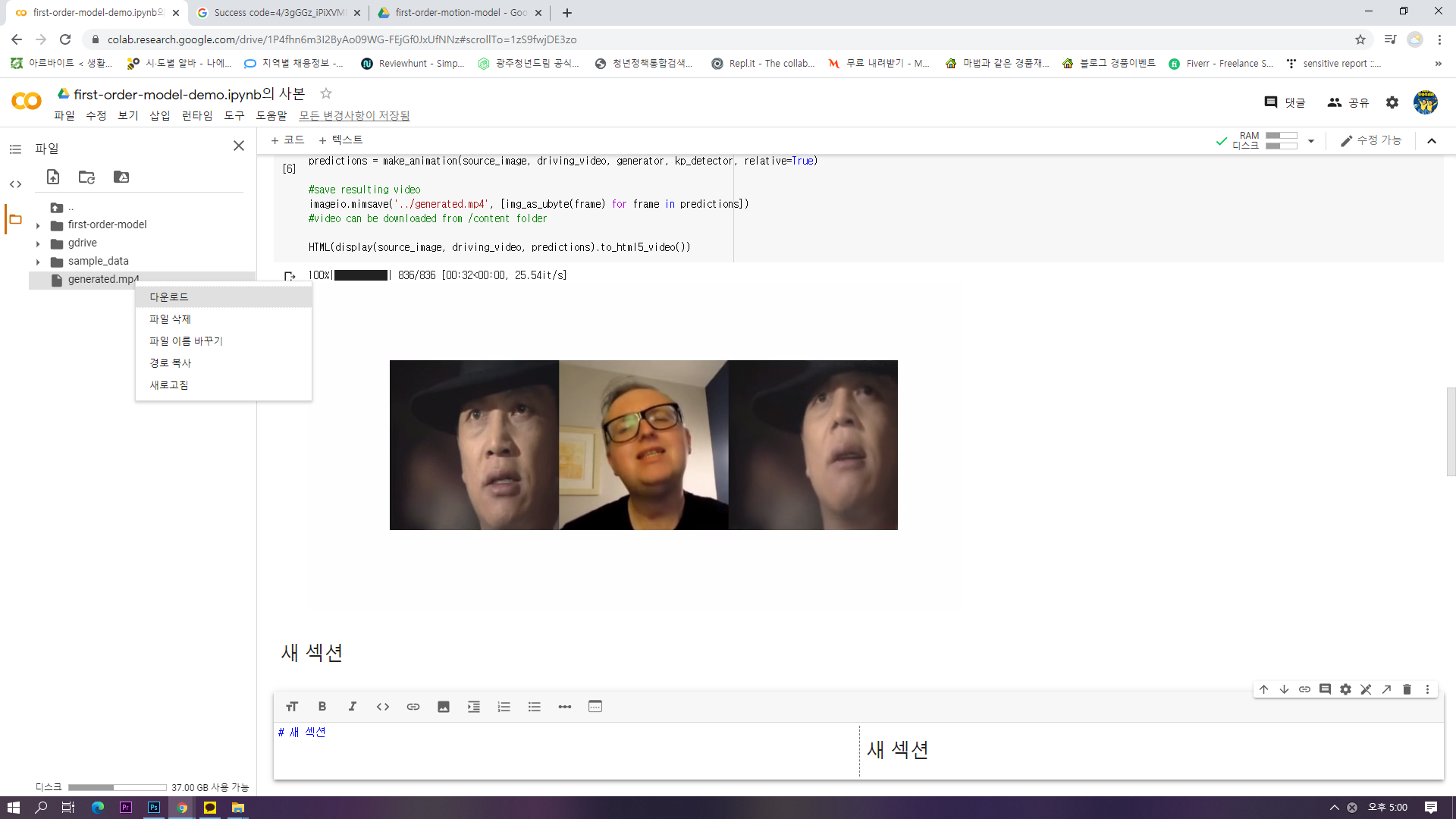Insert numbered list in text cell
1456x819 pixels.
(504, 707)
